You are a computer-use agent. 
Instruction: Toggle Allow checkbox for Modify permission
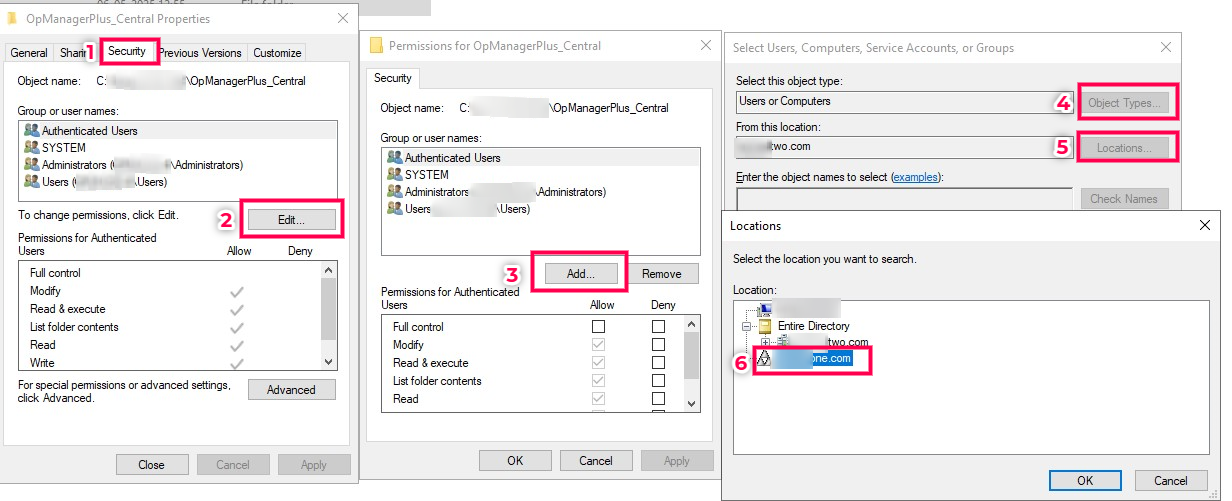click(599, 345)
